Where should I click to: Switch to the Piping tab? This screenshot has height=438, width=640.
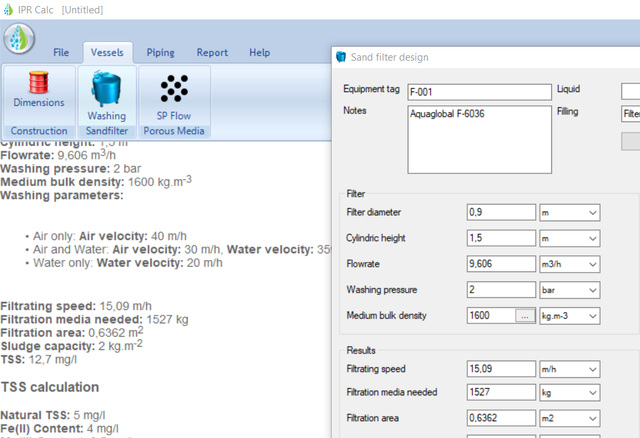160,52
